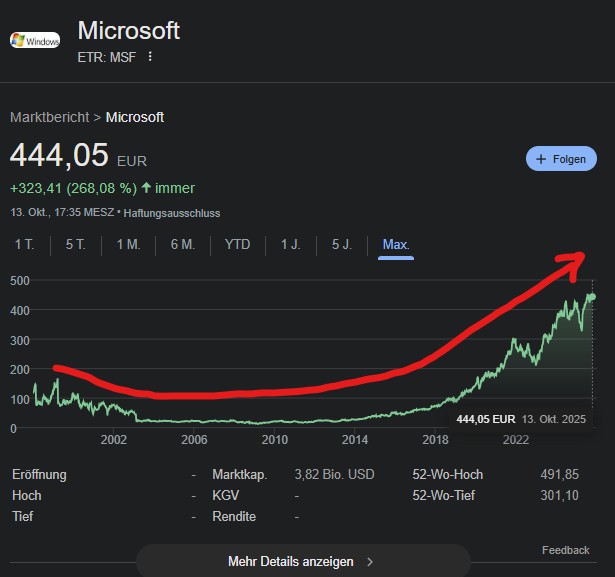Open the Haftungsausschluss disclaimer link
This screenshot has width=615, height=577.
[x=172, y=213]
